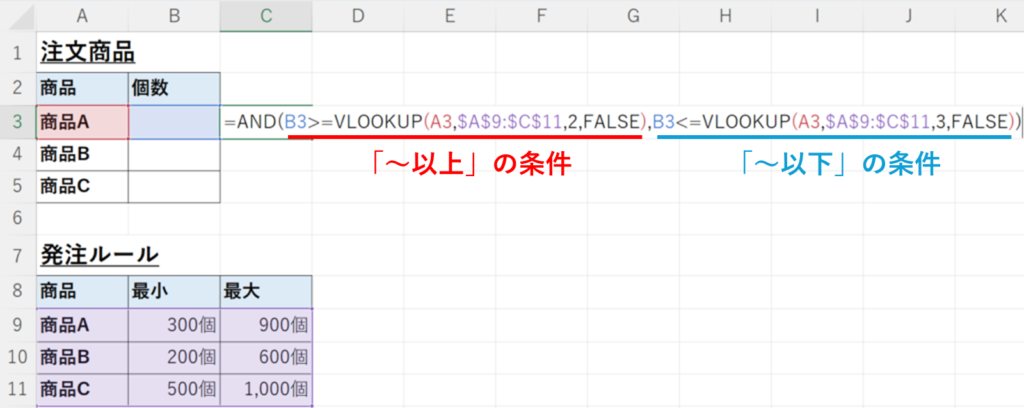Select row 5 header
The height and width of the screenshot is (408, 1024).
(18, 187)
